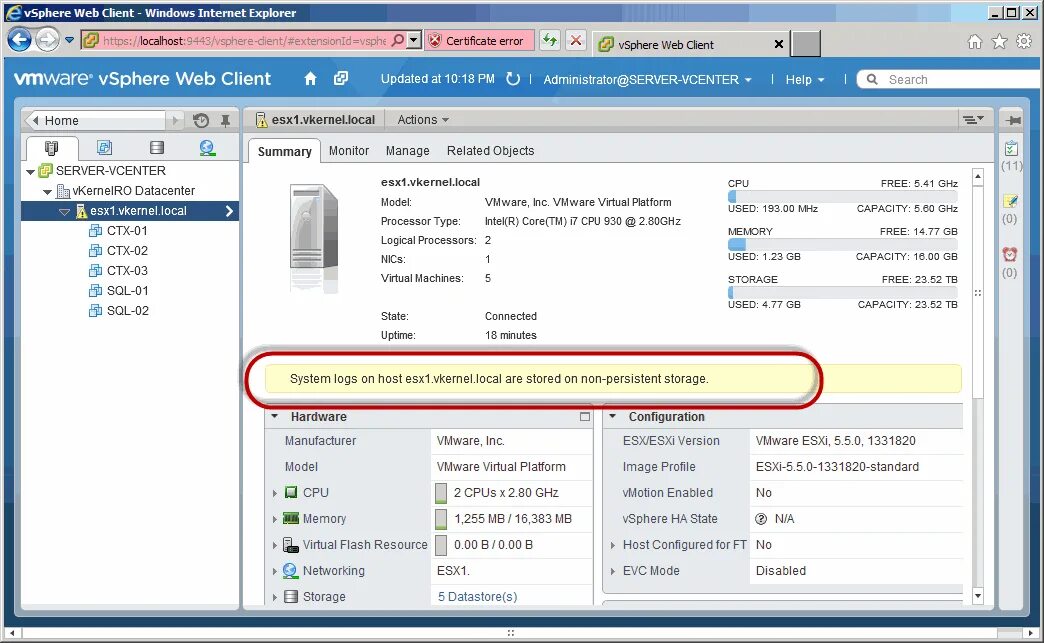Click the Certificate error button

pyautogui.click(x=479, y=41)
